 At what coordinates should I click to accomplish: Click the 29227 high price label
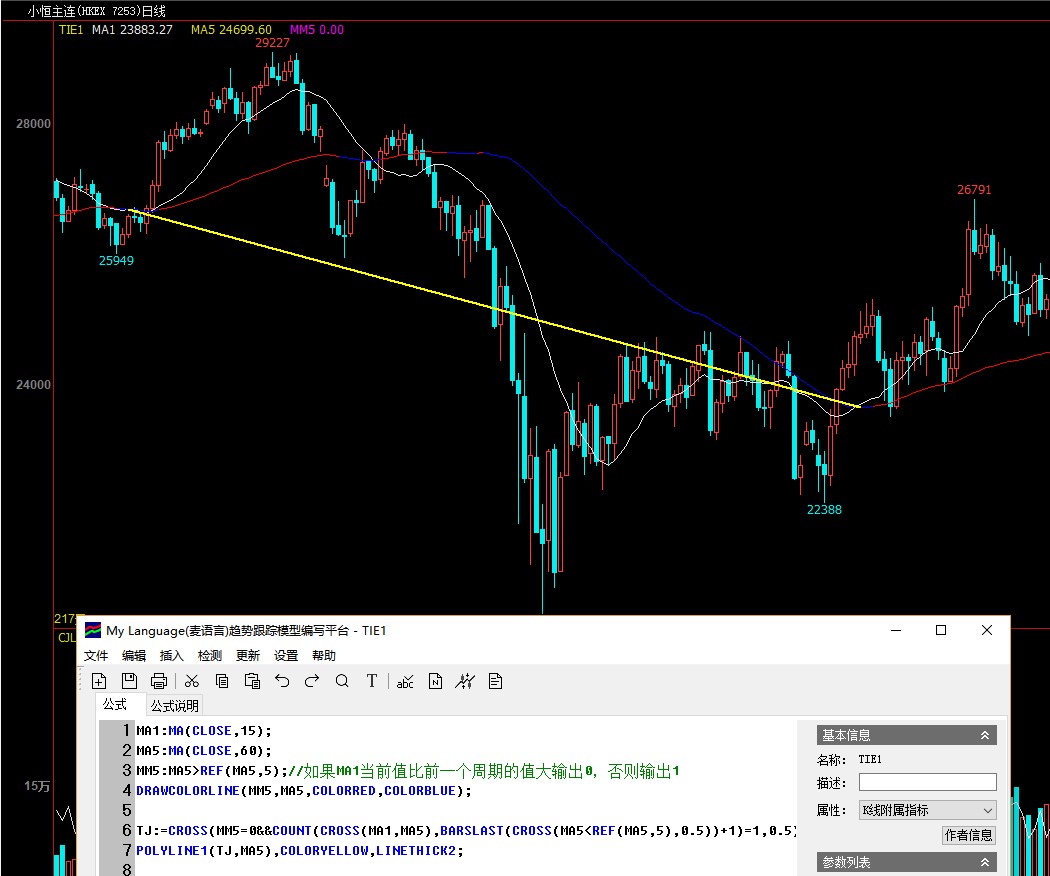[x=273, y=43]
